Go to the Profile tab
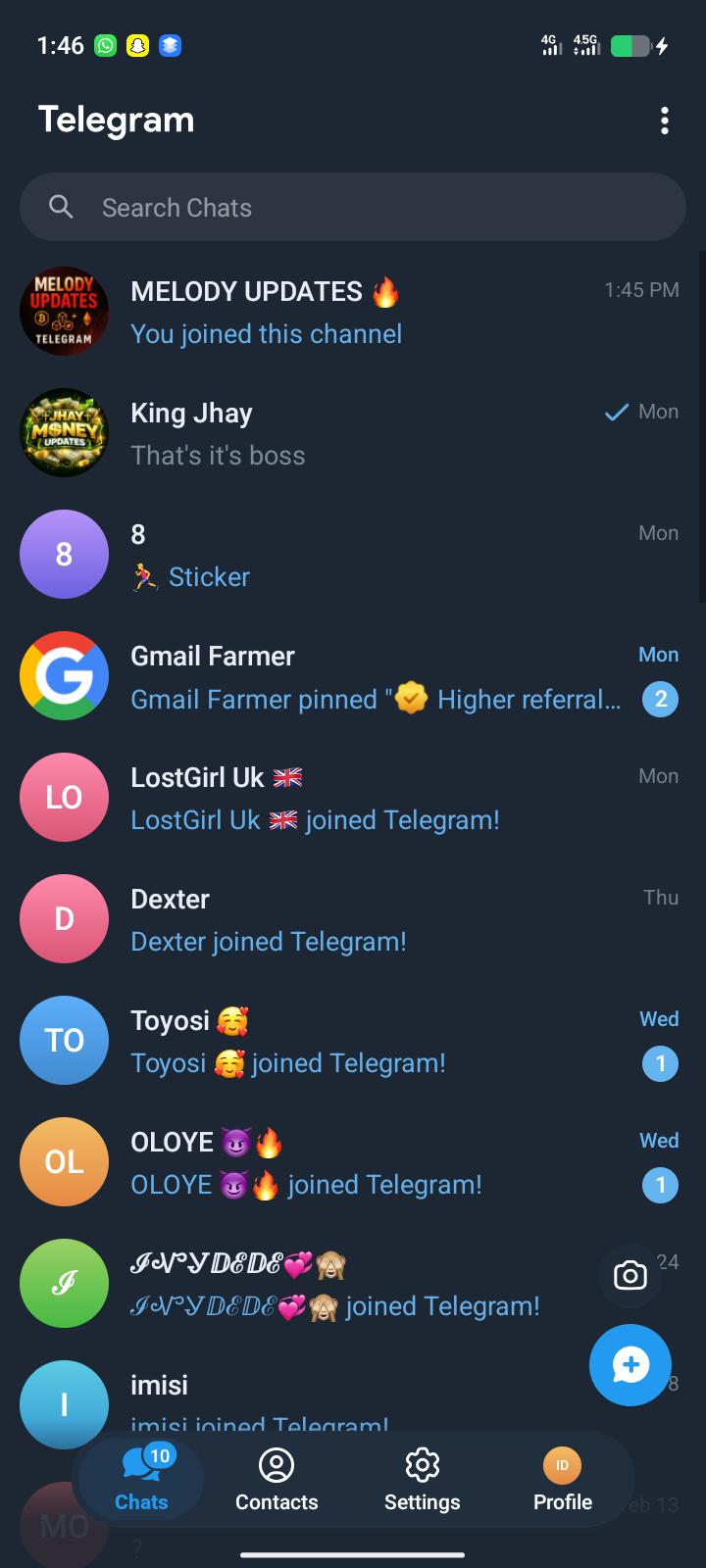Viewport: 706px width, 1568px height. pyautogui.click(x=562, y=1480)
